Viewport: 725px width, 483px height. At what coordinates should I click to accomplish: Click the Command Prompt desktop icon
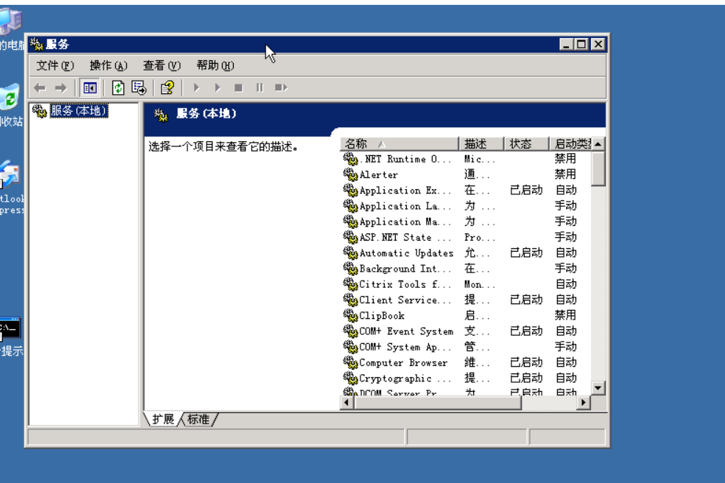click(10, 329)
